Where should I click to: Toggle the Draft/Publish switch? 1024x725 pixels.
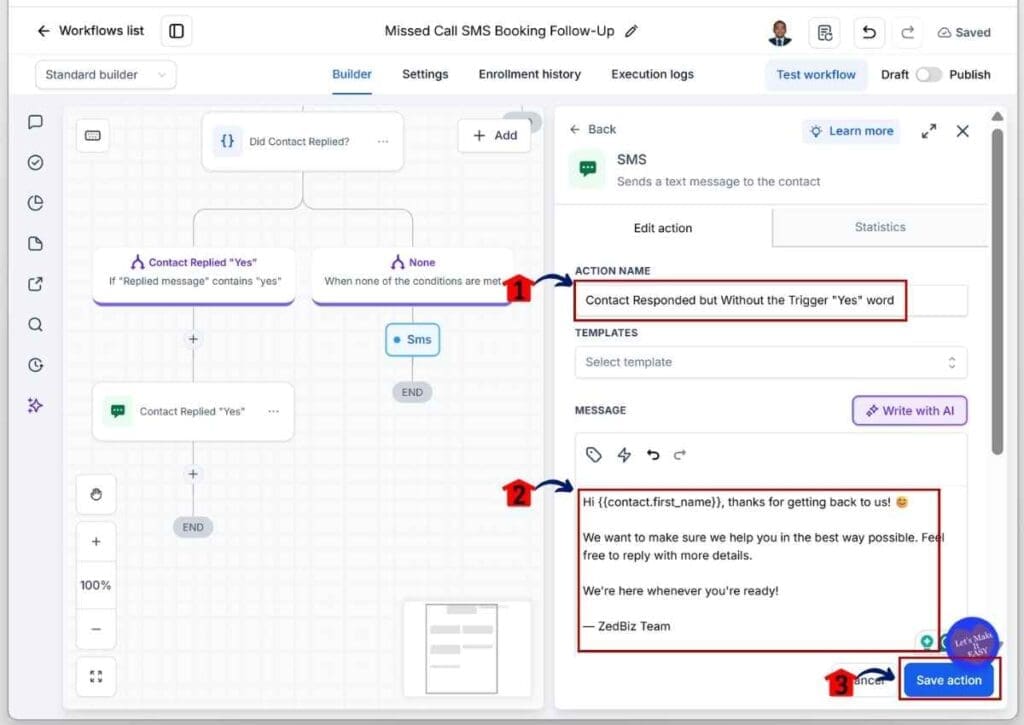click(x=928, y=74)
